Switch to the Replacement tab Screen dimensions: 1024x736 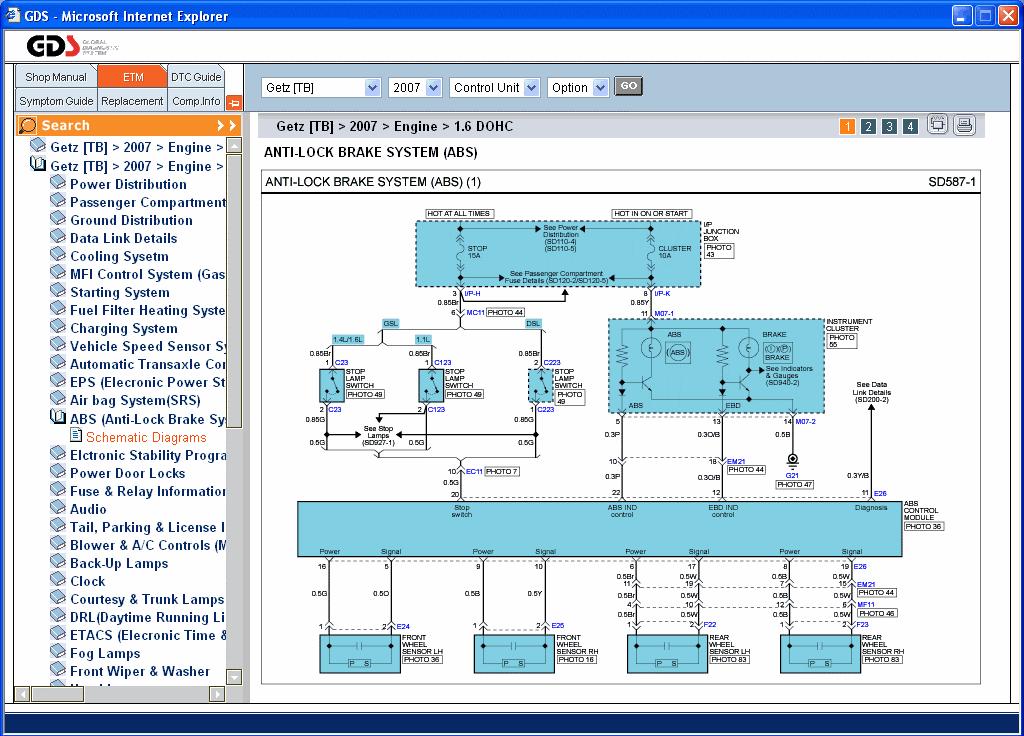pos(132,101)
